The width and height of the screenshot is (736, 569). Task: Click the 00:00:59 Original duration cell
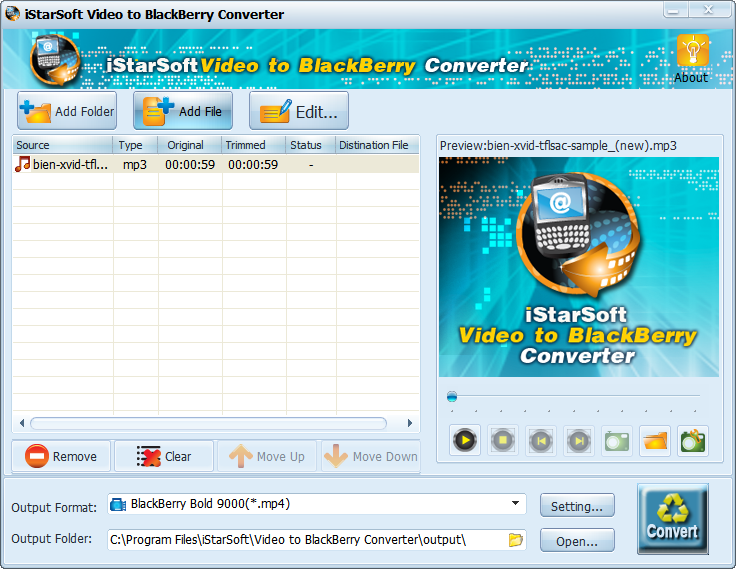tap(190, 165)
